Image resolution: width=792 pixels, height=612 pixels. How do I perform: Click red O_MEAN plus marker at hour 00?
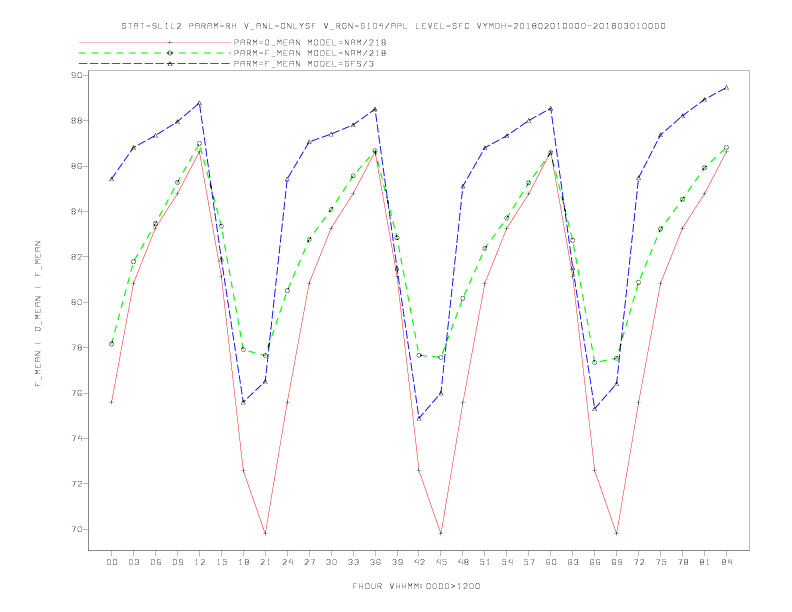tap(112, 402)
